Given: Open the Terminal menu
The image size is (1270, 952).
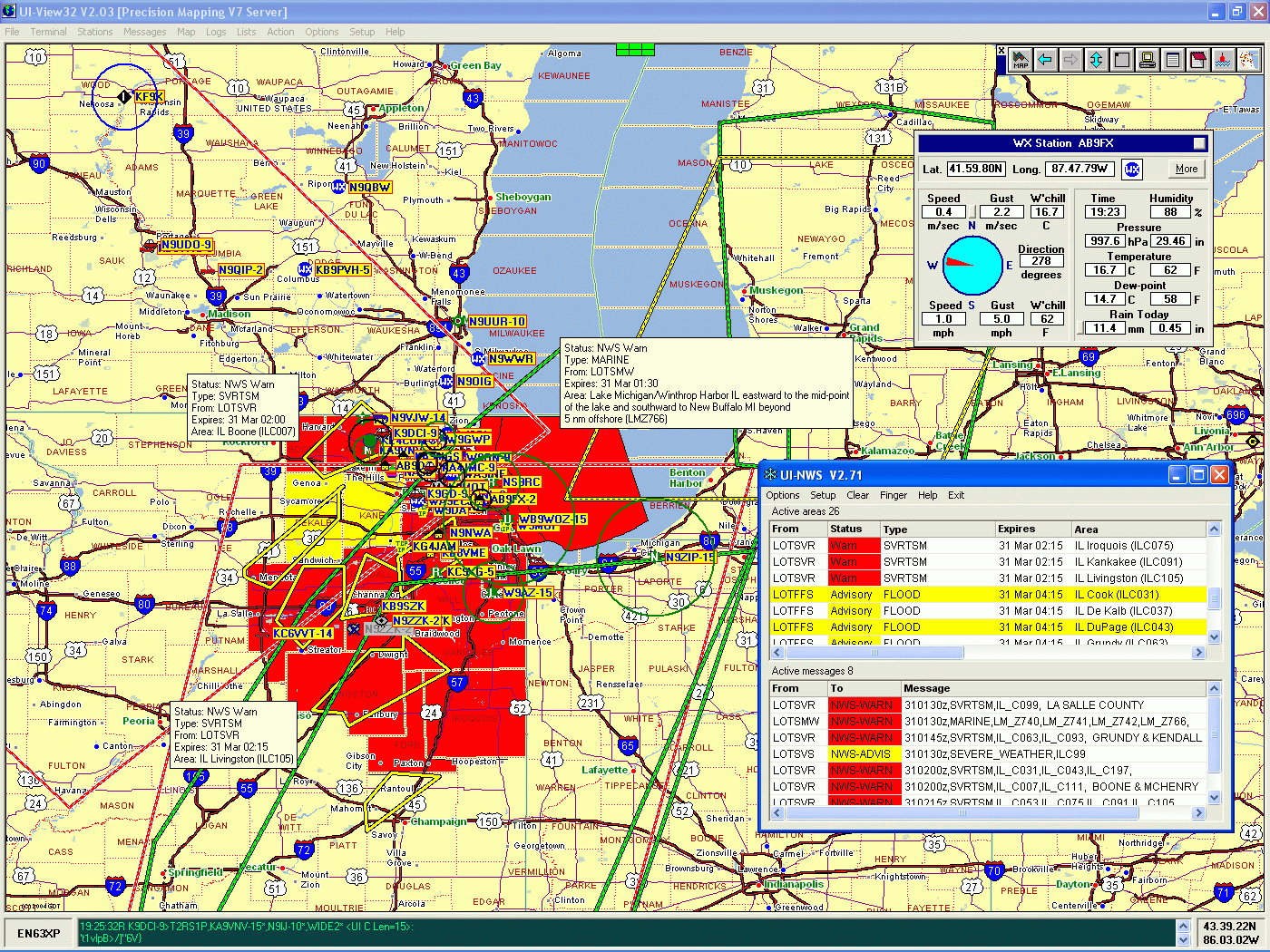Looking at the screenshot, I should [48, 32].
